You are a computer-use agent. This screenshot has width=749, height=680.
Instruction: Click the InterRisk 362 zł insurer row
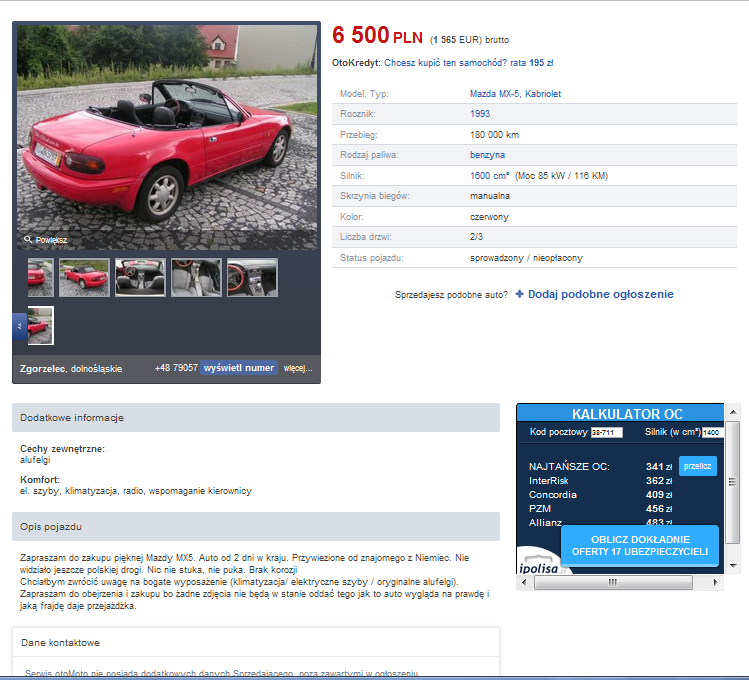click(x=600, y=480)
